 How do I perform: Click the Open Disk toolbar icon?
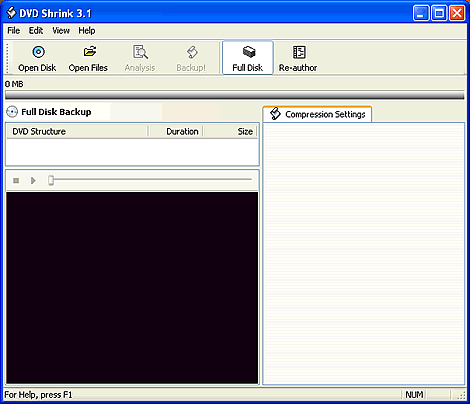point(38,52)
